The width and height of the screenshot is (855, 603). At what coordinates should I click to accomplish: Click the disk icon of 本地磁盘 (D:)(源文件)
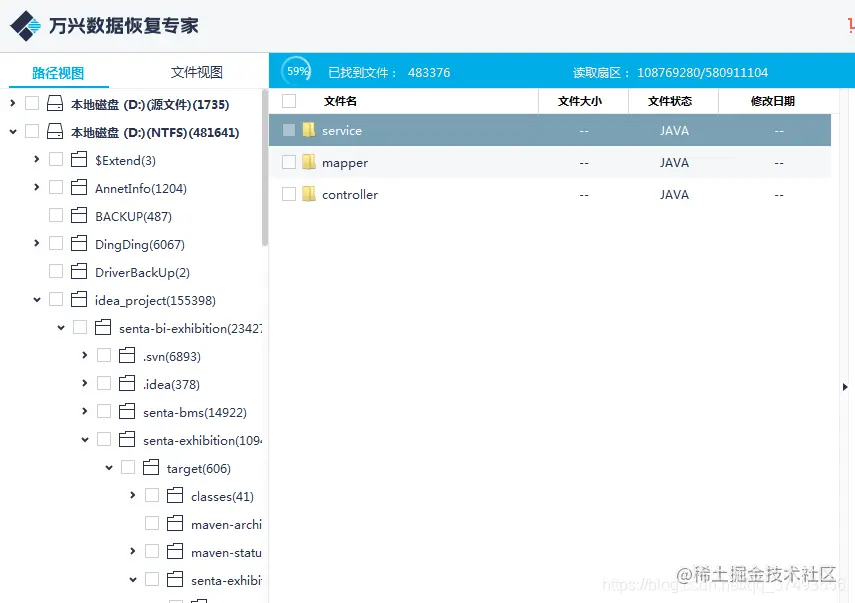click(x=56, y=103)
